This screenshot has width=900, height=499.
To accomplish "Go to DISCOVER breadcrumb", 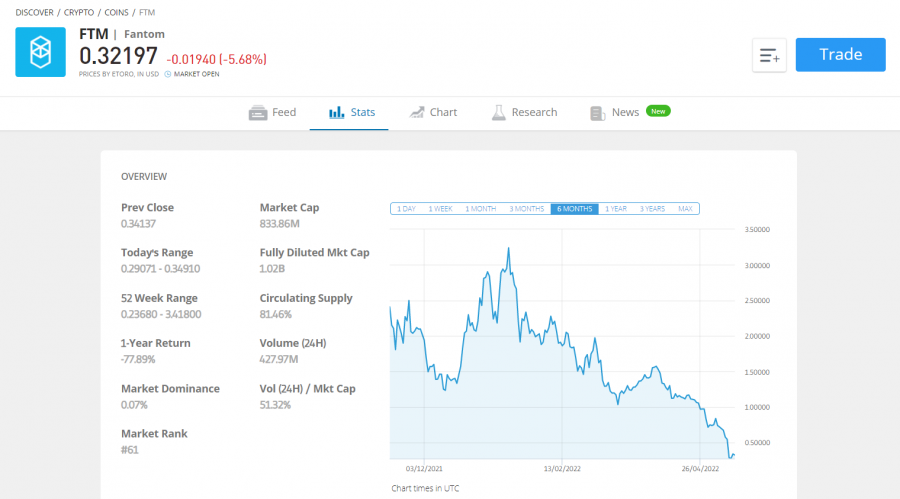I will 34,12.
